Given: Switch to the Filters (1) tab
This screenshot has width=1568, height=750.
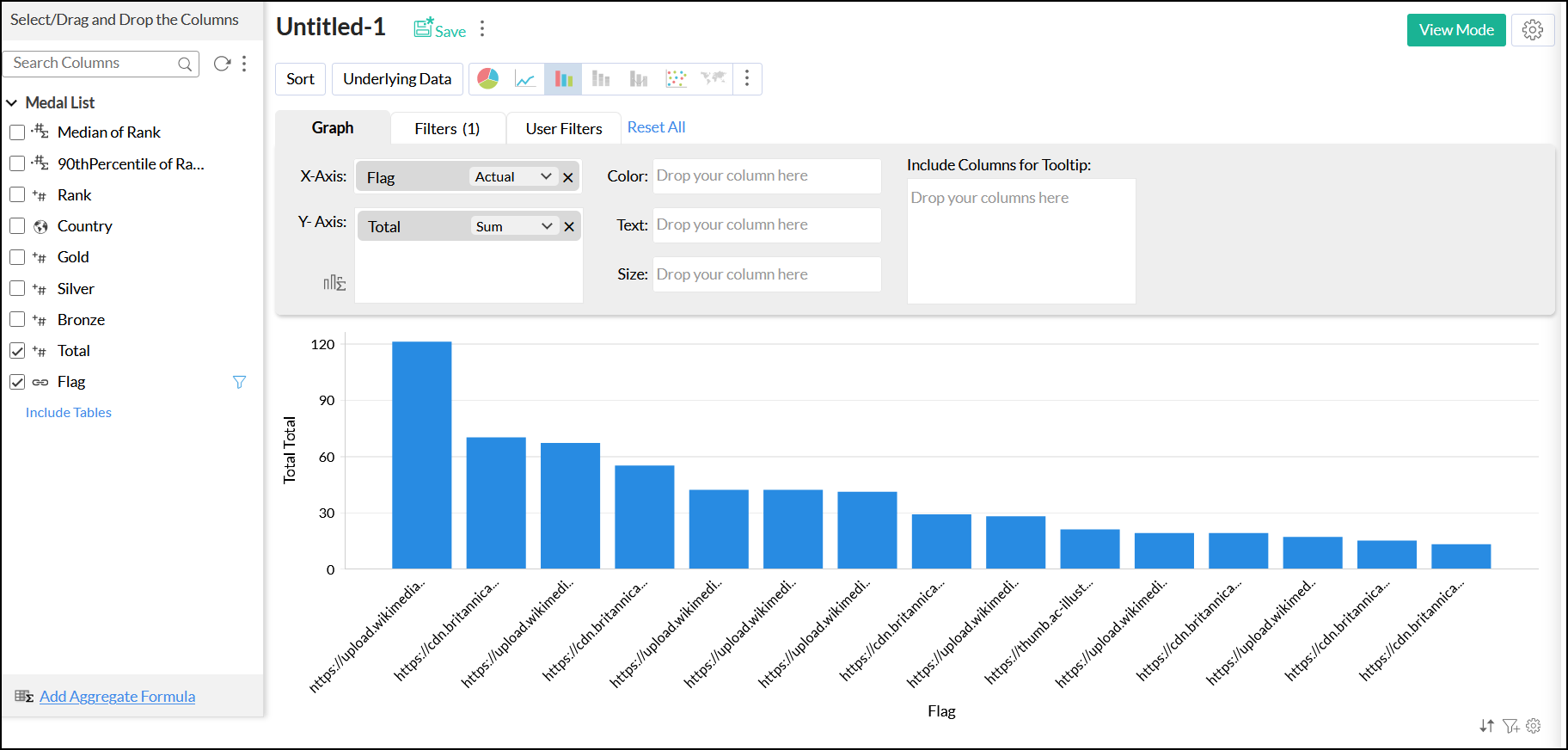Looking at the screenshot, I should click(447, 129).
